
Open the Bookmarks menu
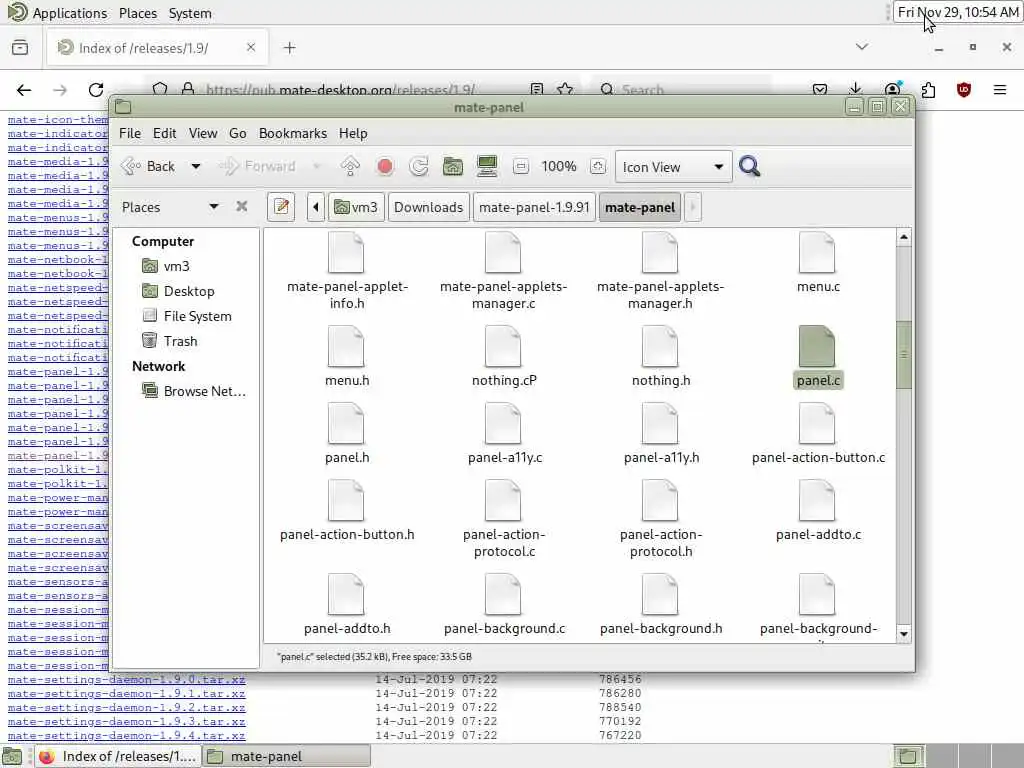coord(293,133)
